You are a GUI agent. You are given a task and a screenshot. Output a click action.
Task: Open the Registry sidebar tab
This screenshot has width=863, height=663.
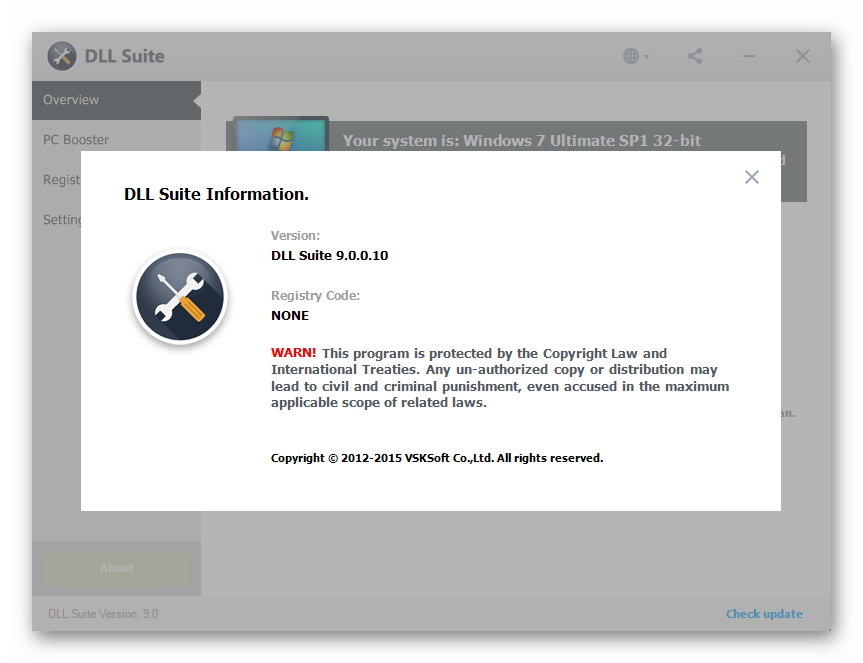point(57,180)
